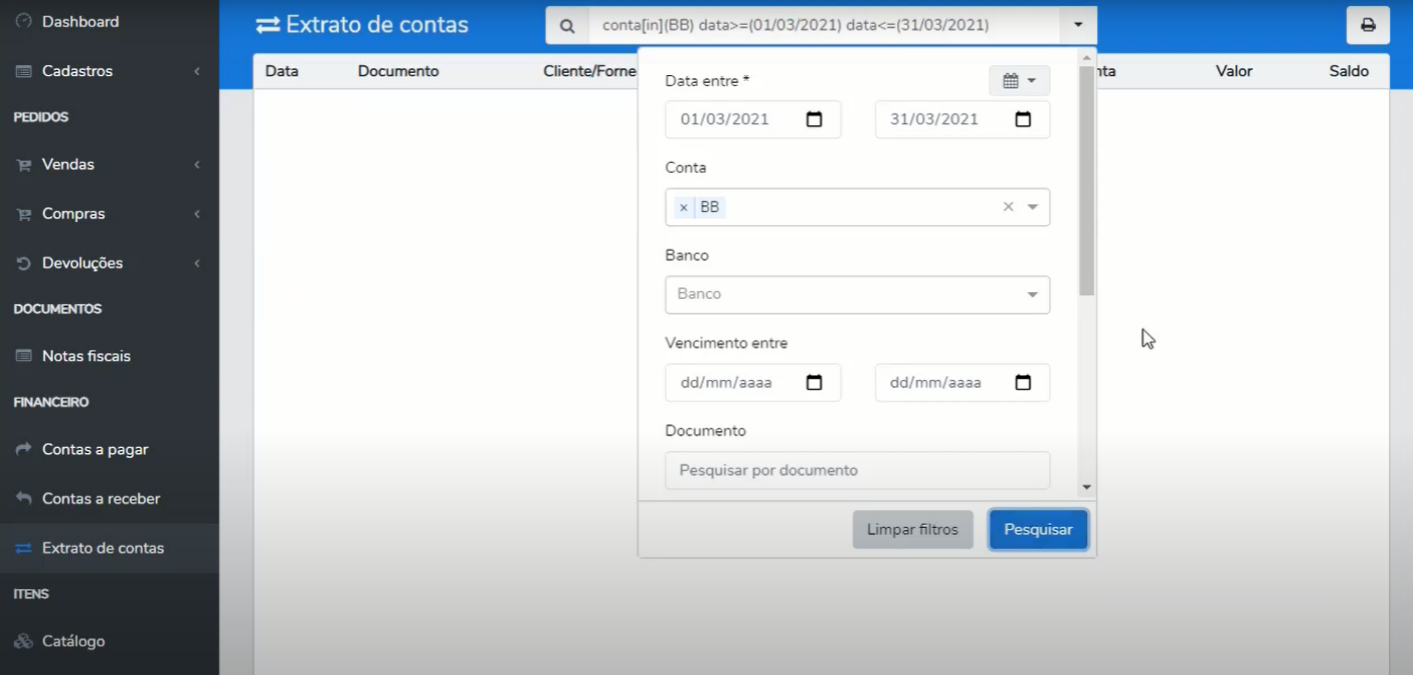Image resolution: width=1413 pixels, height=675 pixels.
Task: Click the Valor column header
Action: point(1234,71)
